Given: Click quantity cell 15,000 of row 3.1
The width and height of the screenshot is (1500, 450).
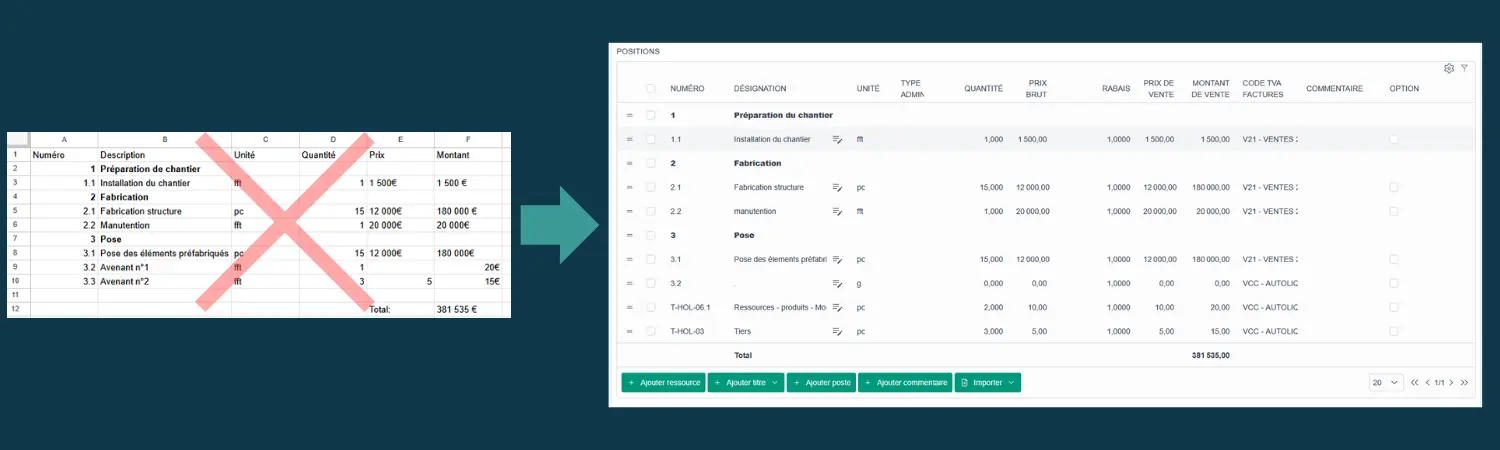Looking at the screenshot, I should (x=991, y=259).
